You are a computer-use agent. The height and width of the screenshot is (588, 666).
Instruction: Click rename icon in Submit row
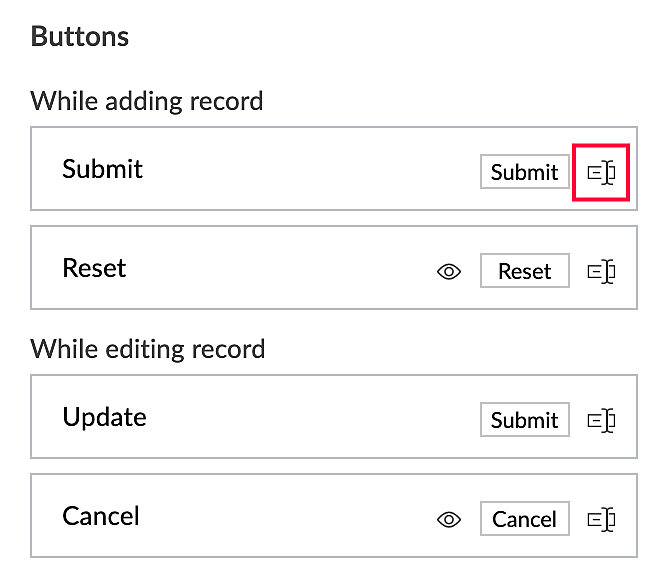pos(600,172)
